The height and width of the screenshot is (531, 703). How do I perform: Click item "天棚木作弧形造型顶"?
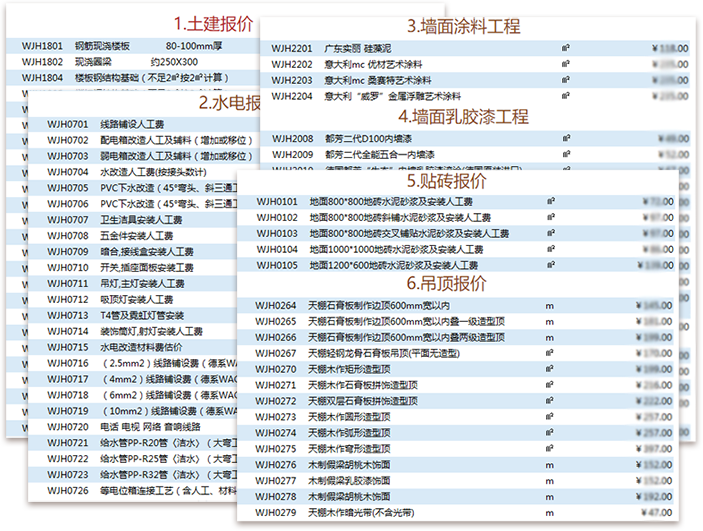(349, 433)
